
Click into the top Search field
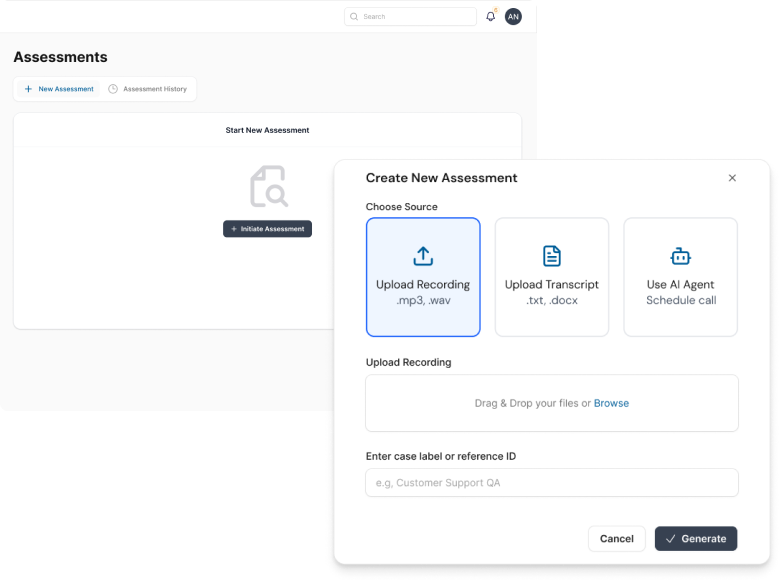(415, 17)
